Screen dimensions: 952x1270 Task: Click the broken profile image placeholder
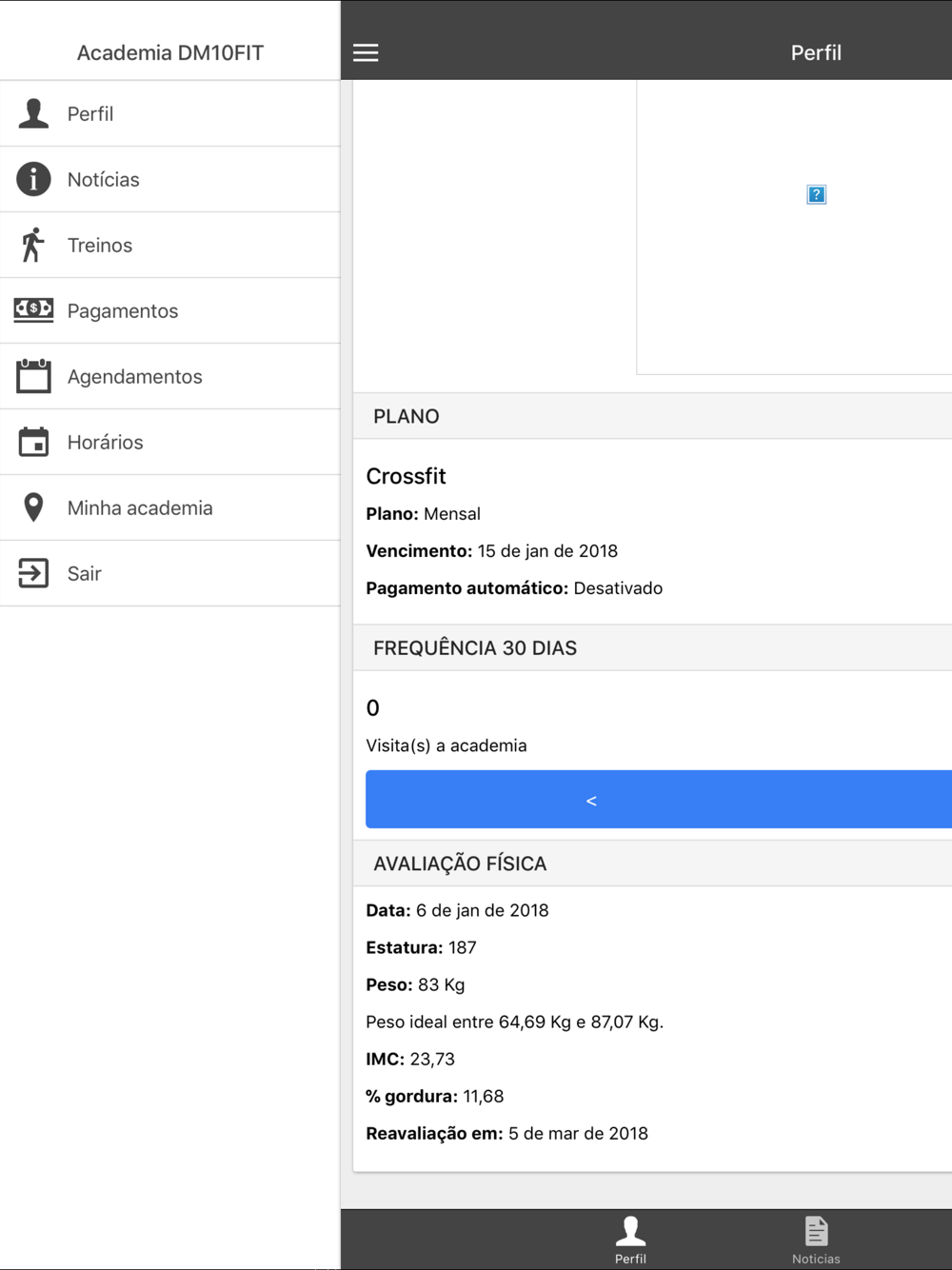816,194
